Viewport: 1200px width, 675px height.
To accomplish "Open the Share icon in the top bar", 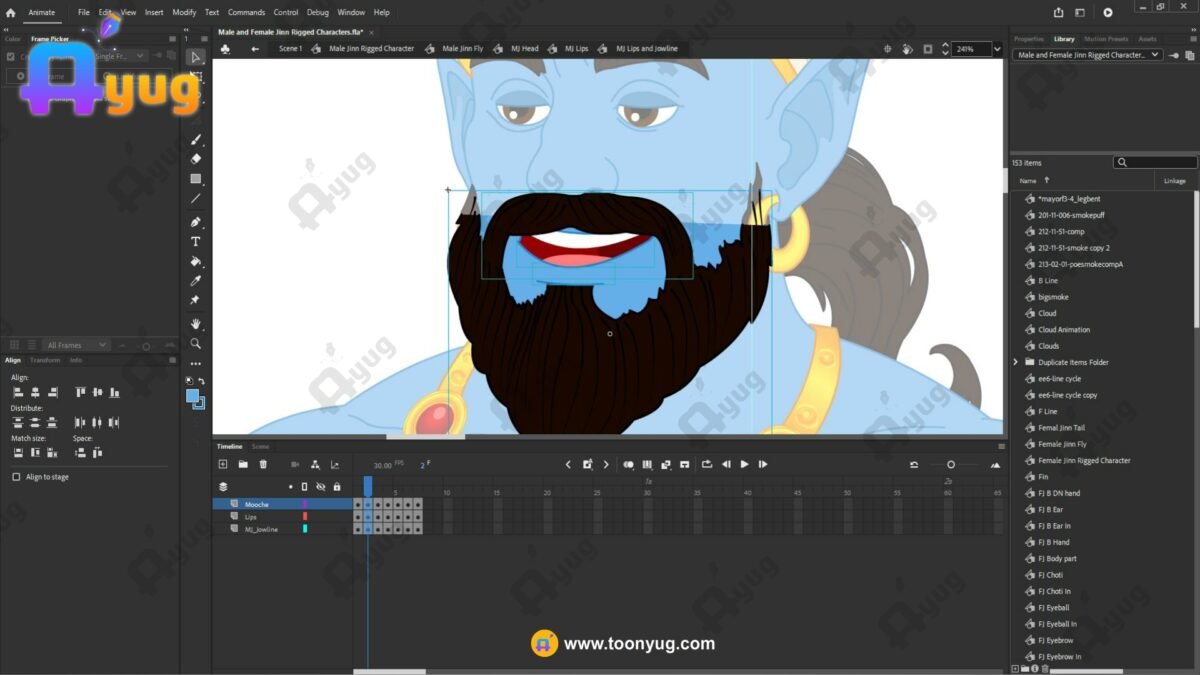I will [1059, 12].
